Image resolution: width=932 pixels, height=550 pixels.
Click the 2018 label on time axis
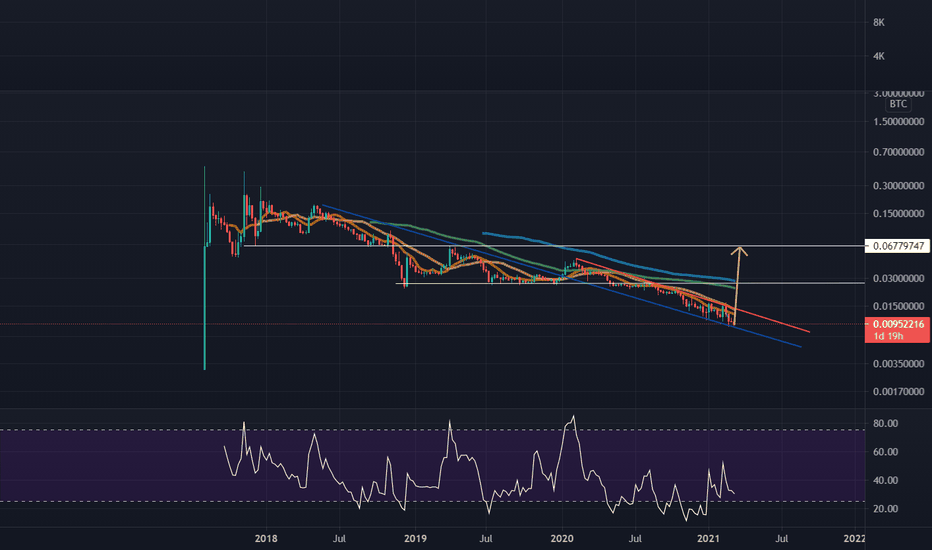266,539
